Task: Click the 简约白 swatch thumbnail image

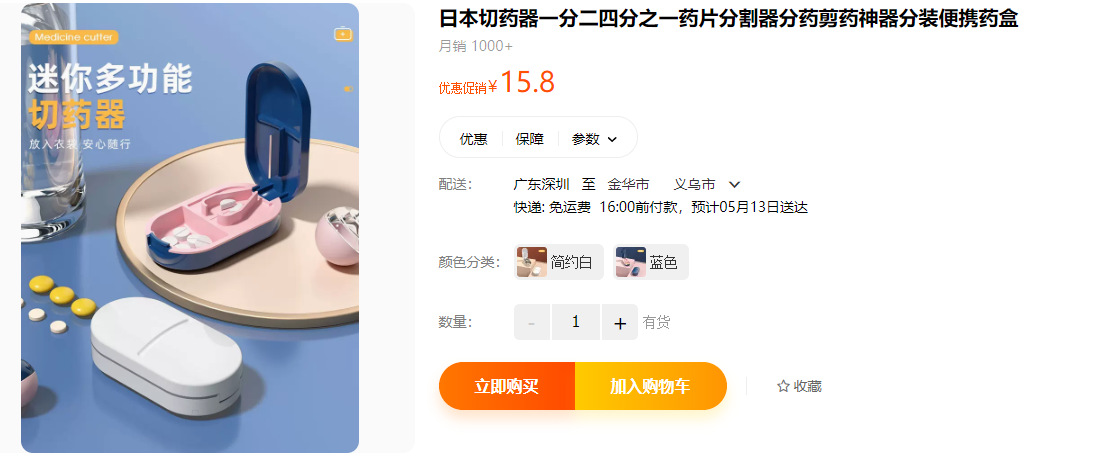Action: pyautogui.click(x=532, y=262)
